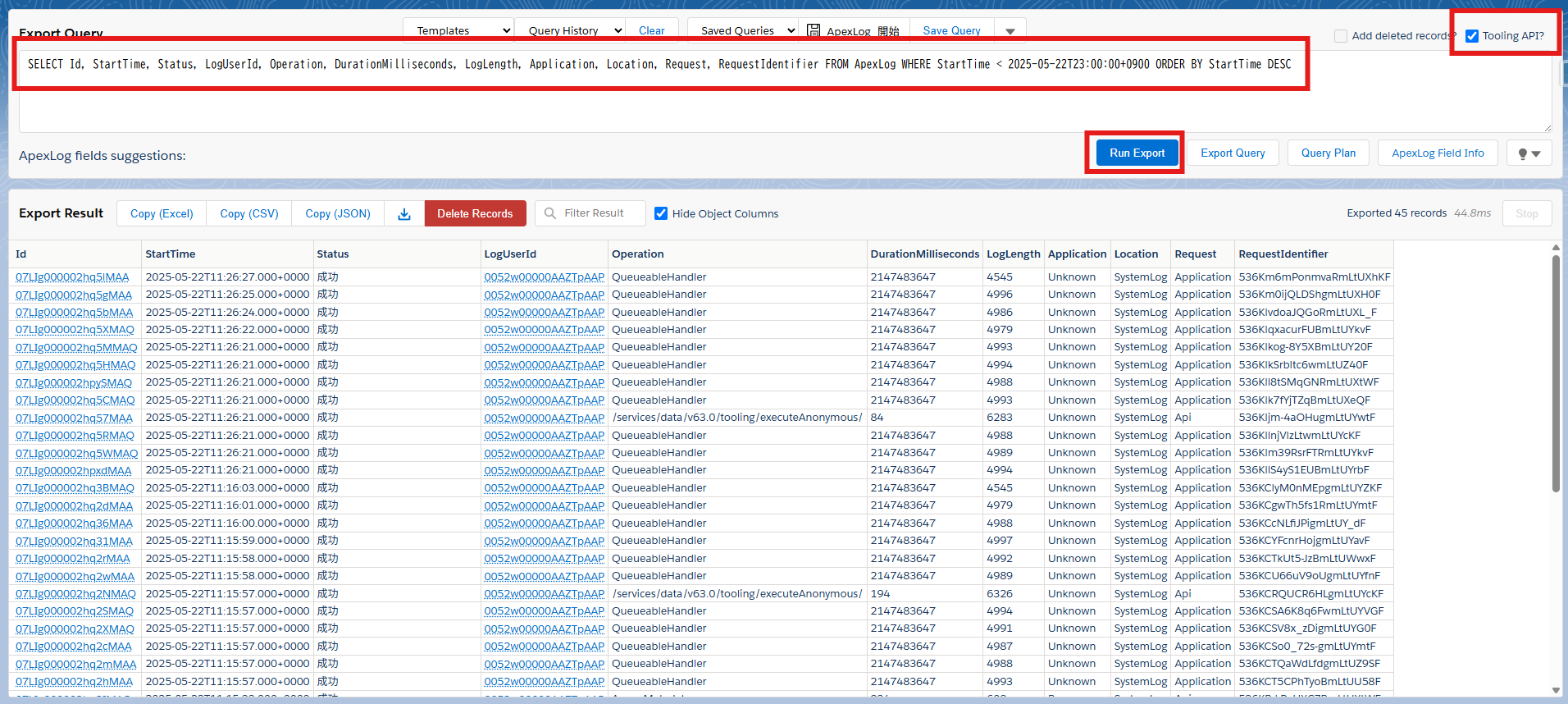Open LogUserId link in row 07LIg000002hq5IMAA
This screenshot has height=704, width=1568.
tap(544, 277)
